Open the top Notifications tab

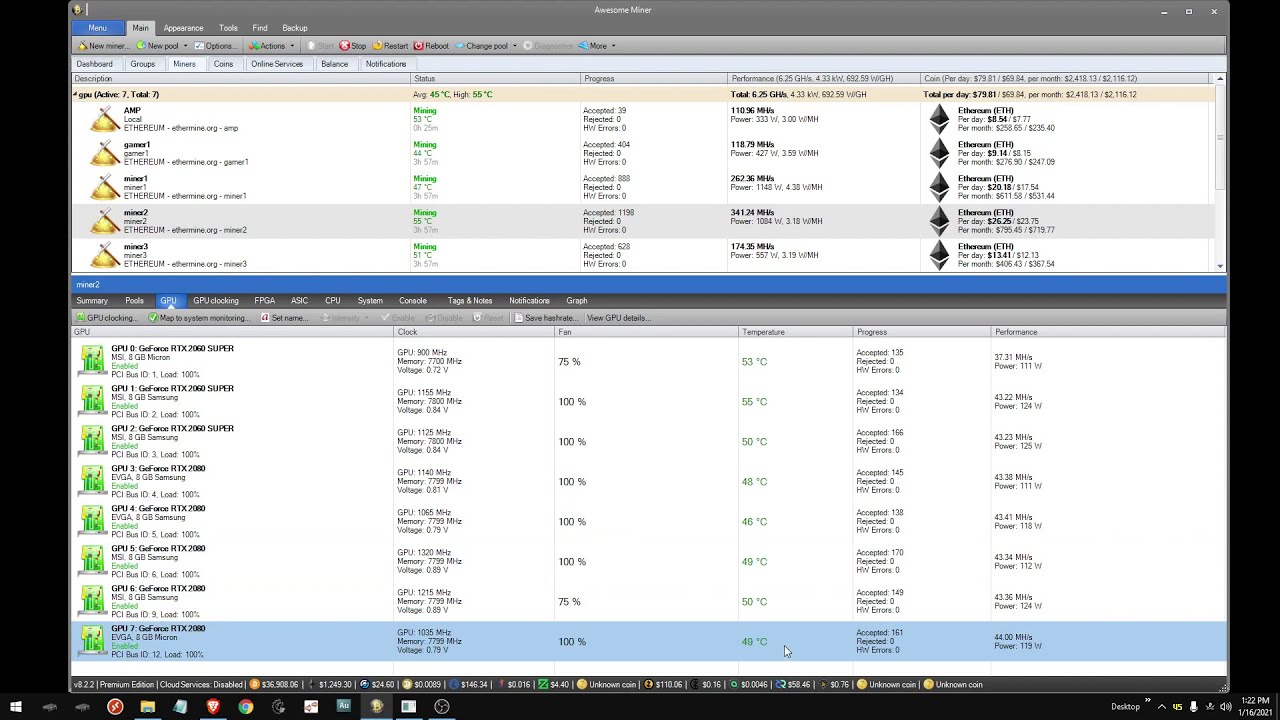[x=386, y=64]
